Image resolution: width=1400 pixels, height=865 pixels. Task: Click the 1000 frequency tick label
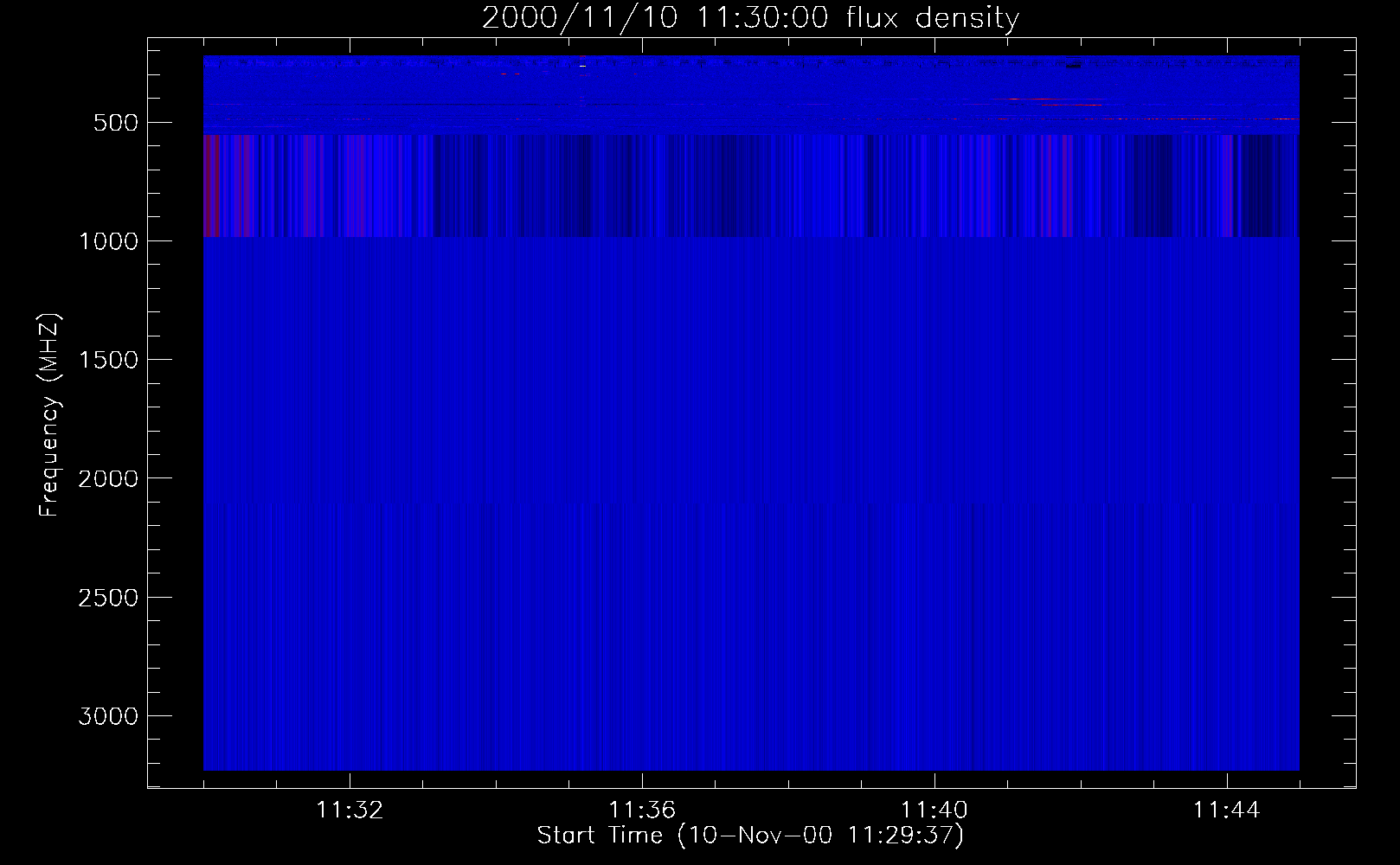point(108,241)
